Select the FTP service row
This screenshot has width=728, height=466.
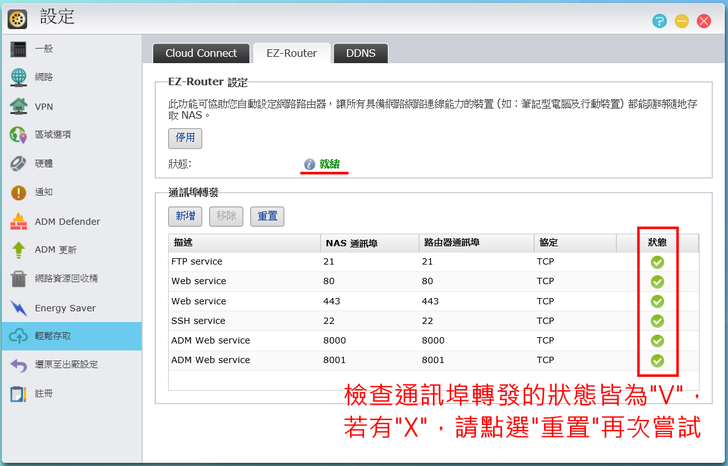400,262
